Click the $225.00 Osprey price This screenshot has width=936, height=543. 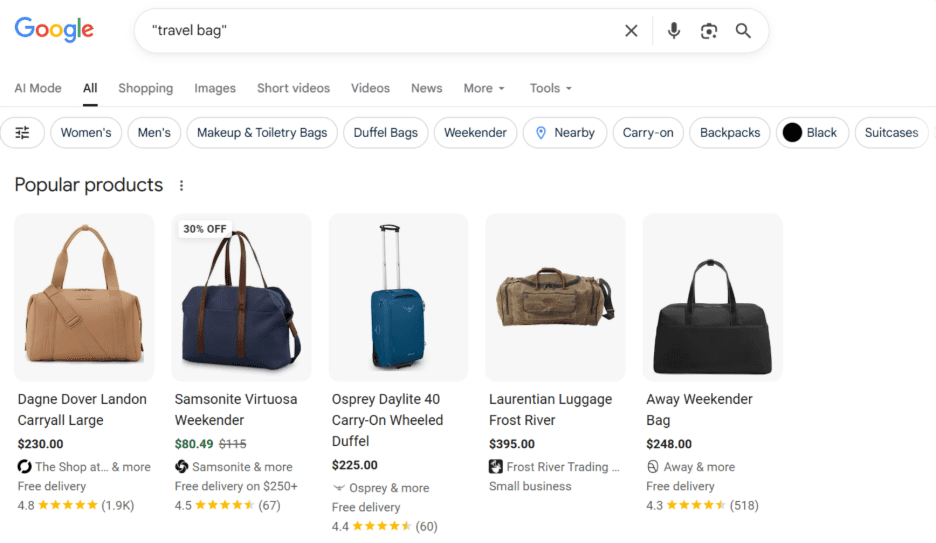point(355,465)
